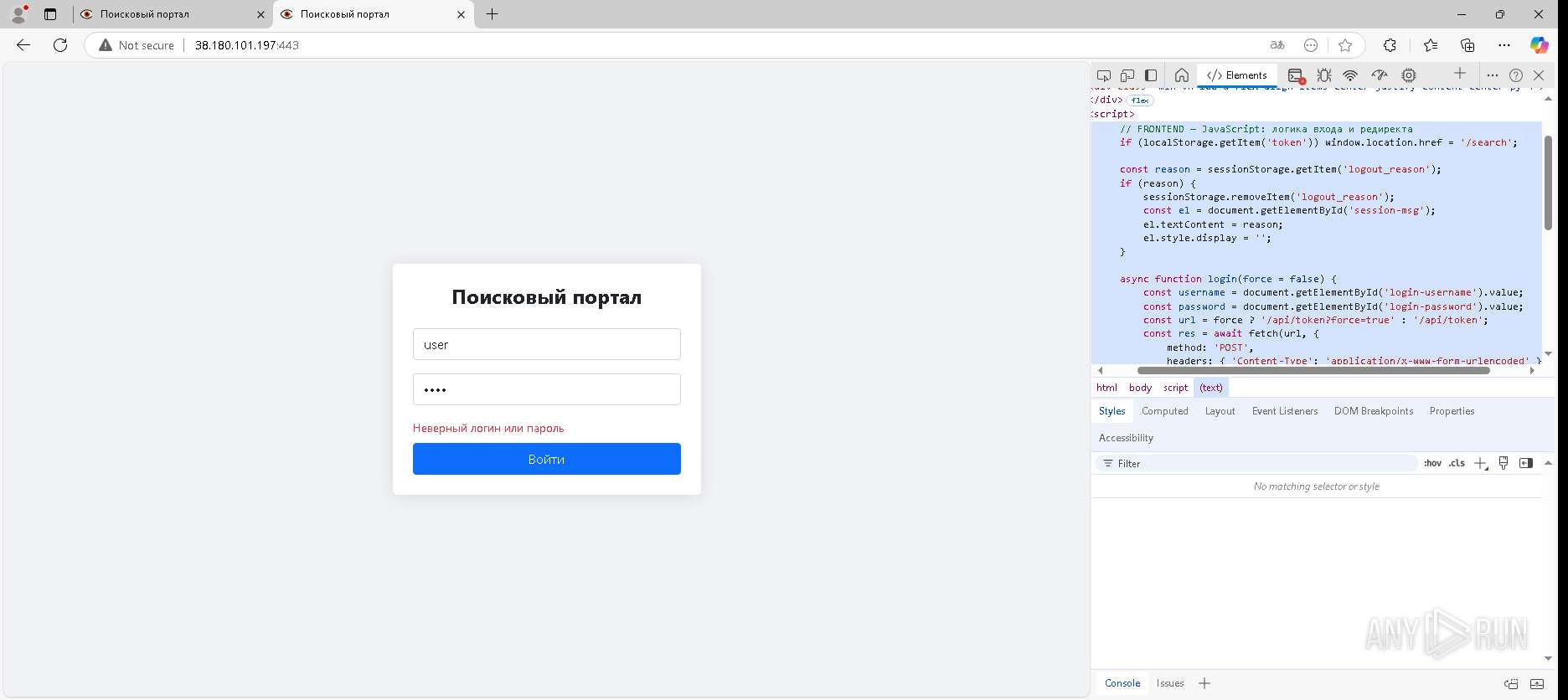The height and width of the screenshot is (700, 1568).
Task: Click the expand drawer icon at bottom-right
Action: [x=1537, y=684]
